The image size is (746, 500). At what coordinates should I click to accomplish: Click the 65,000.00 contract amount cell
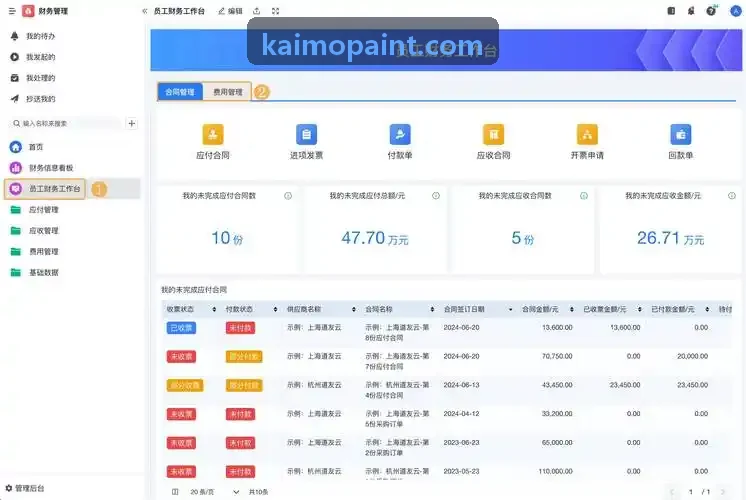(557, 442)
